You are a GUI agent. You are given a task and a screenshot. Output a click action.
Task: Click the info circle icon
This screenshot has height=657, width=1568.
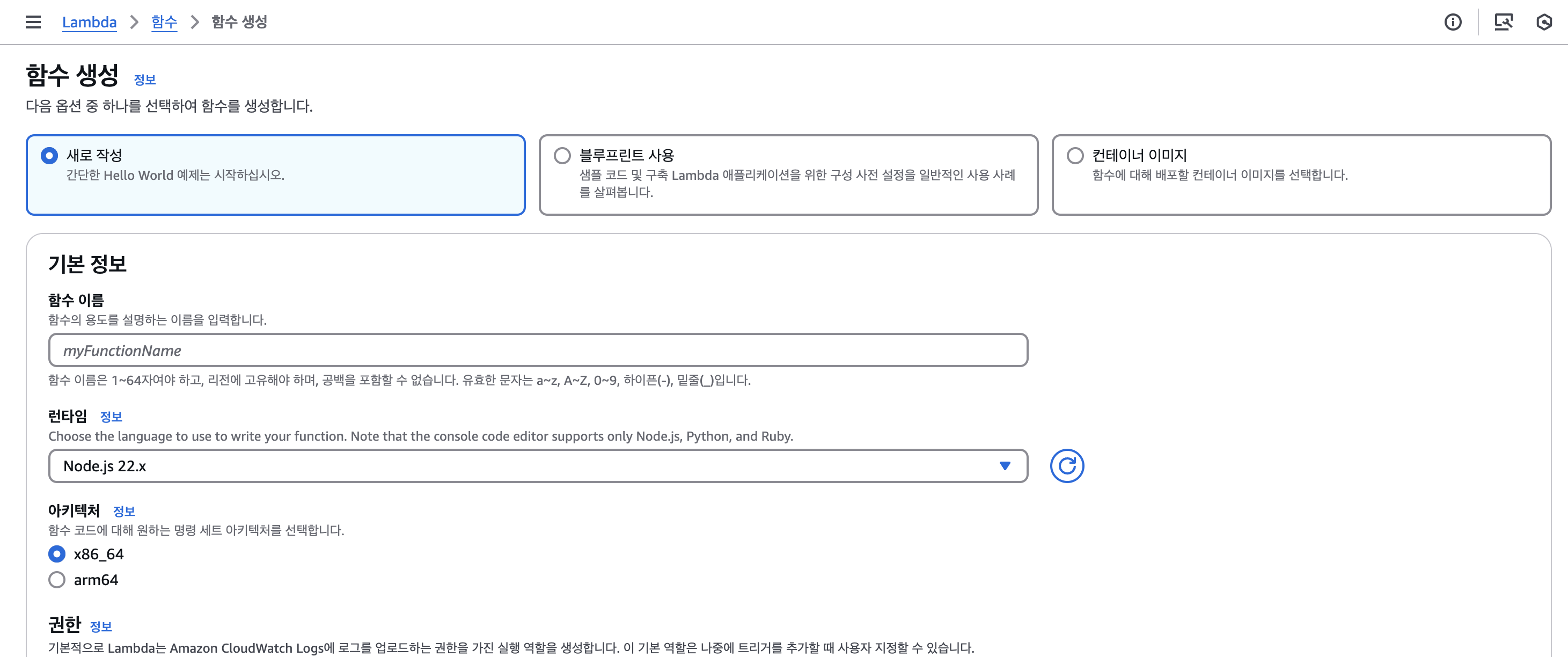point(1452,23)
